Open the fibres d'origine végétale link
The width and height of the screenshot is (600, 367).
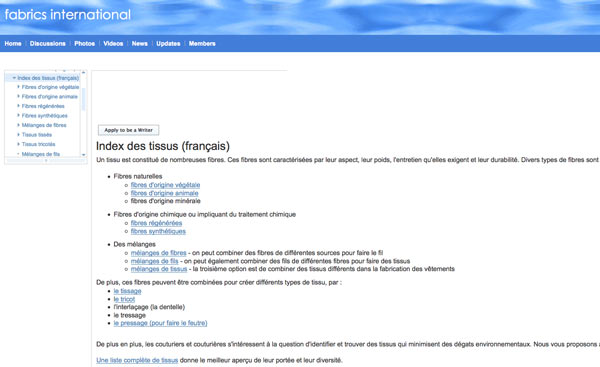point(165,185)
